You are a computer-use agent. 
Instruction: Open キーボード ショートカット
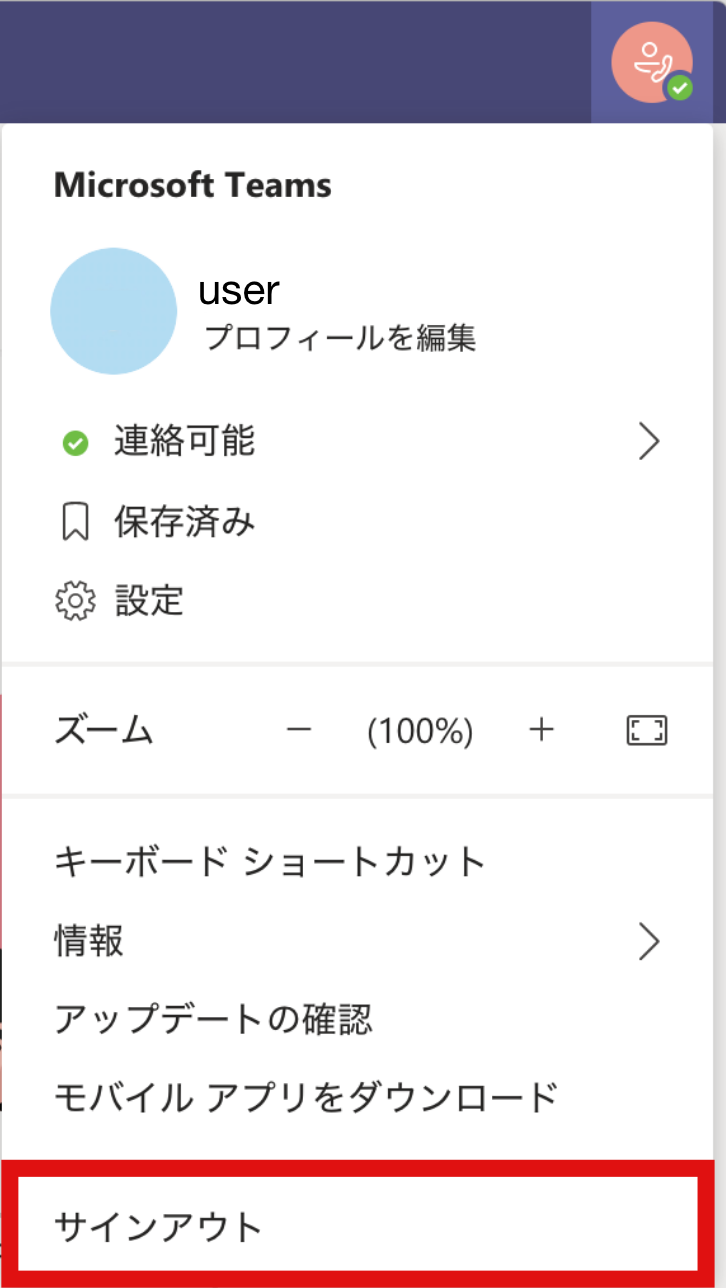tap(270, 861)
